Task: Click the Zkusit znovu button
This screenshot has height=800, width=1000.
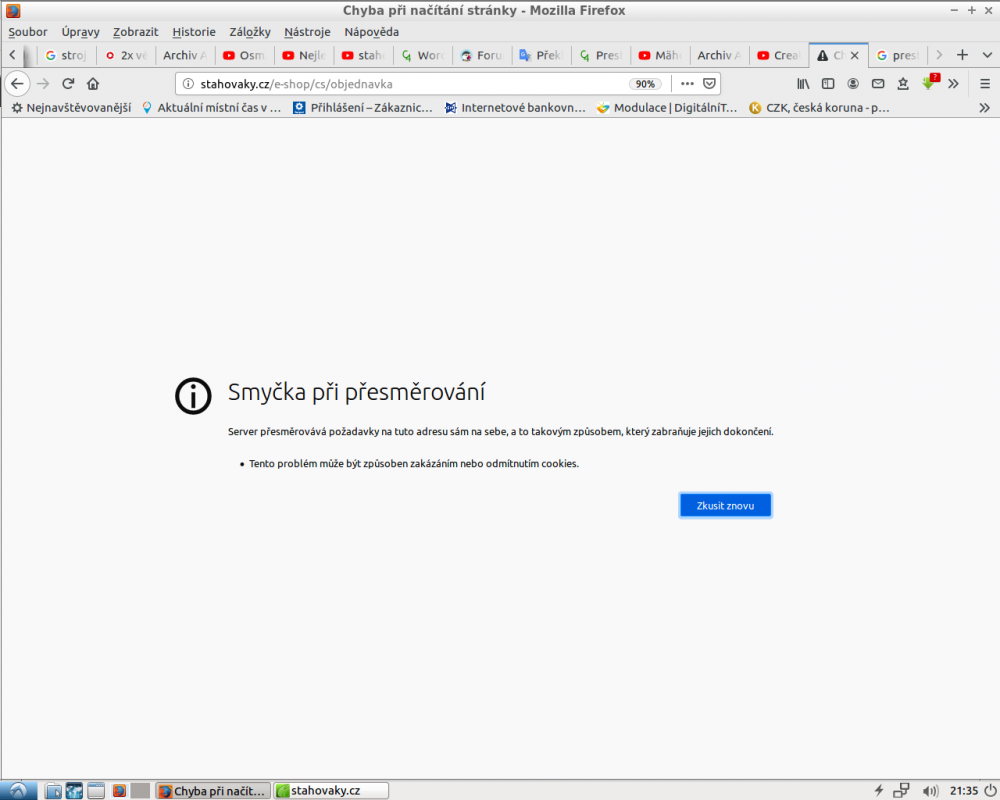Action: 725,505
